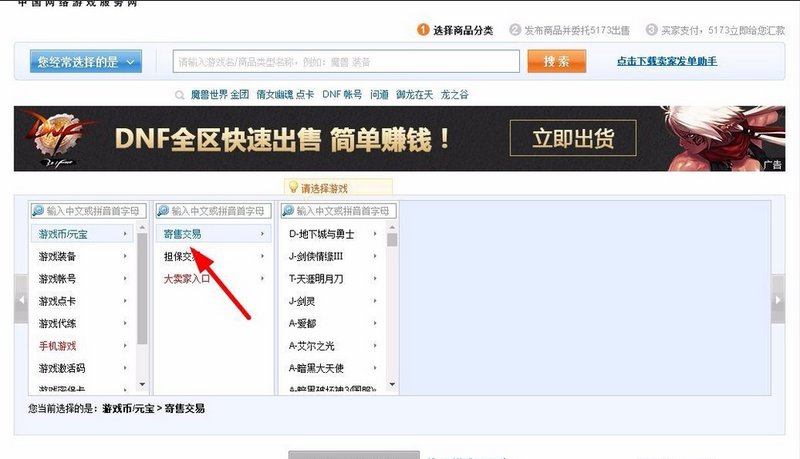800x459 pixels.
Task: Select game D-地下城与勇士
Action: [x=333, y=234]
